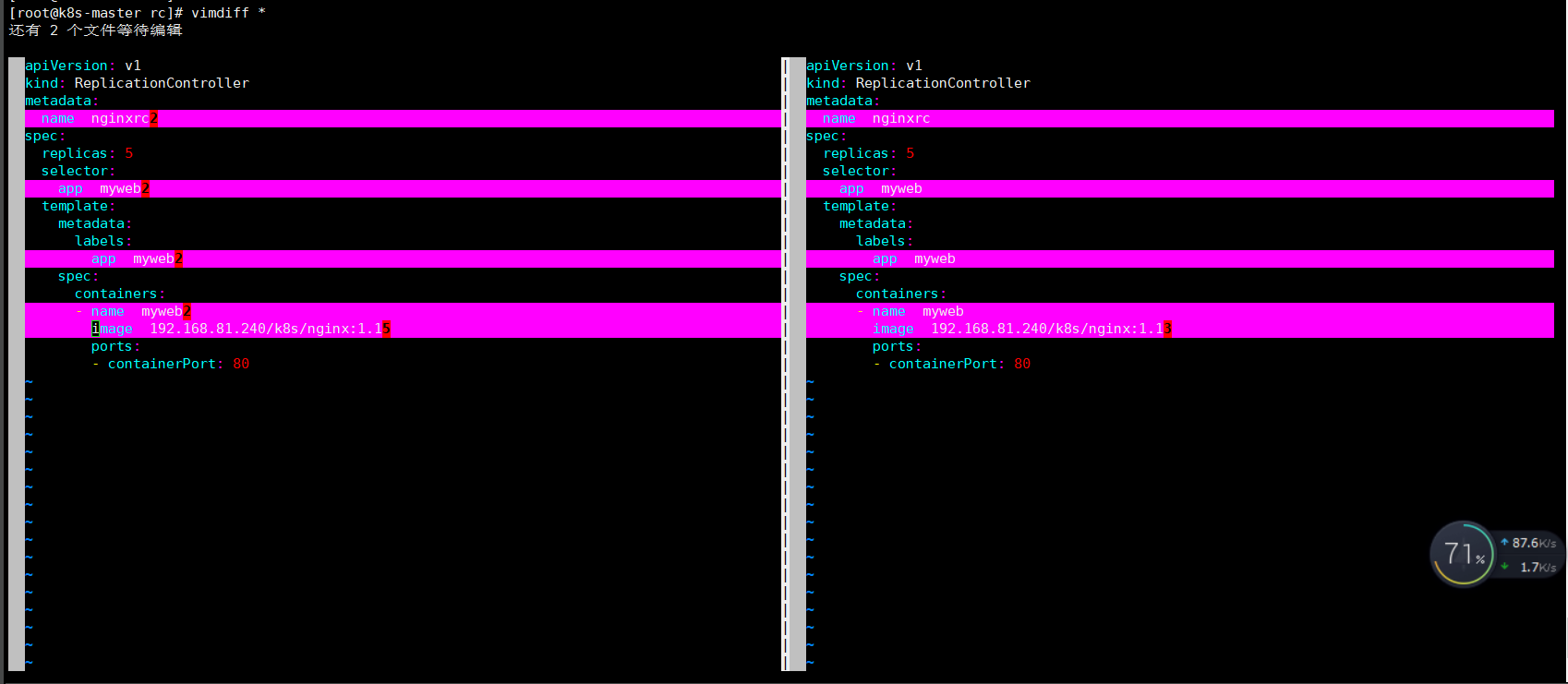Image resolution: width=1568 pixels, height=684 pixels.
Task: Click the 'vimdiff *' command in the shell prompt
Action: [228, 13]
